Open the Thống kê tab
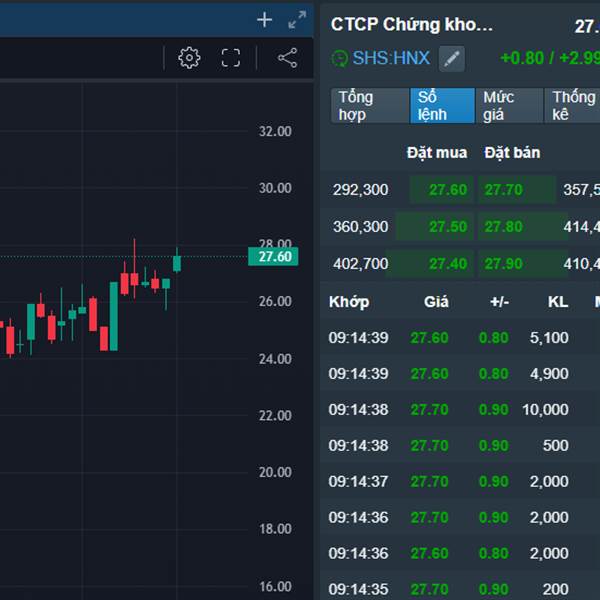 [572, 106]
